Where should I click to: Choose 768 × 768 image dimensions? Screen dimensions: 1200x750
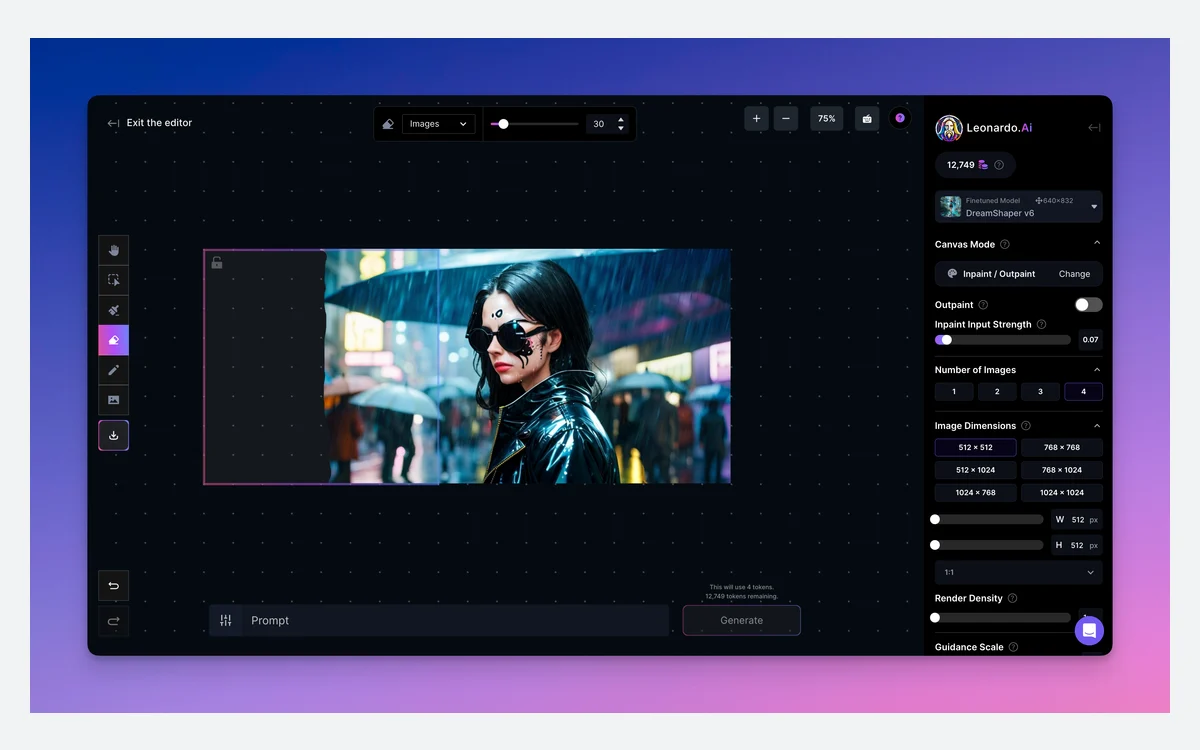coord(1062,448)
